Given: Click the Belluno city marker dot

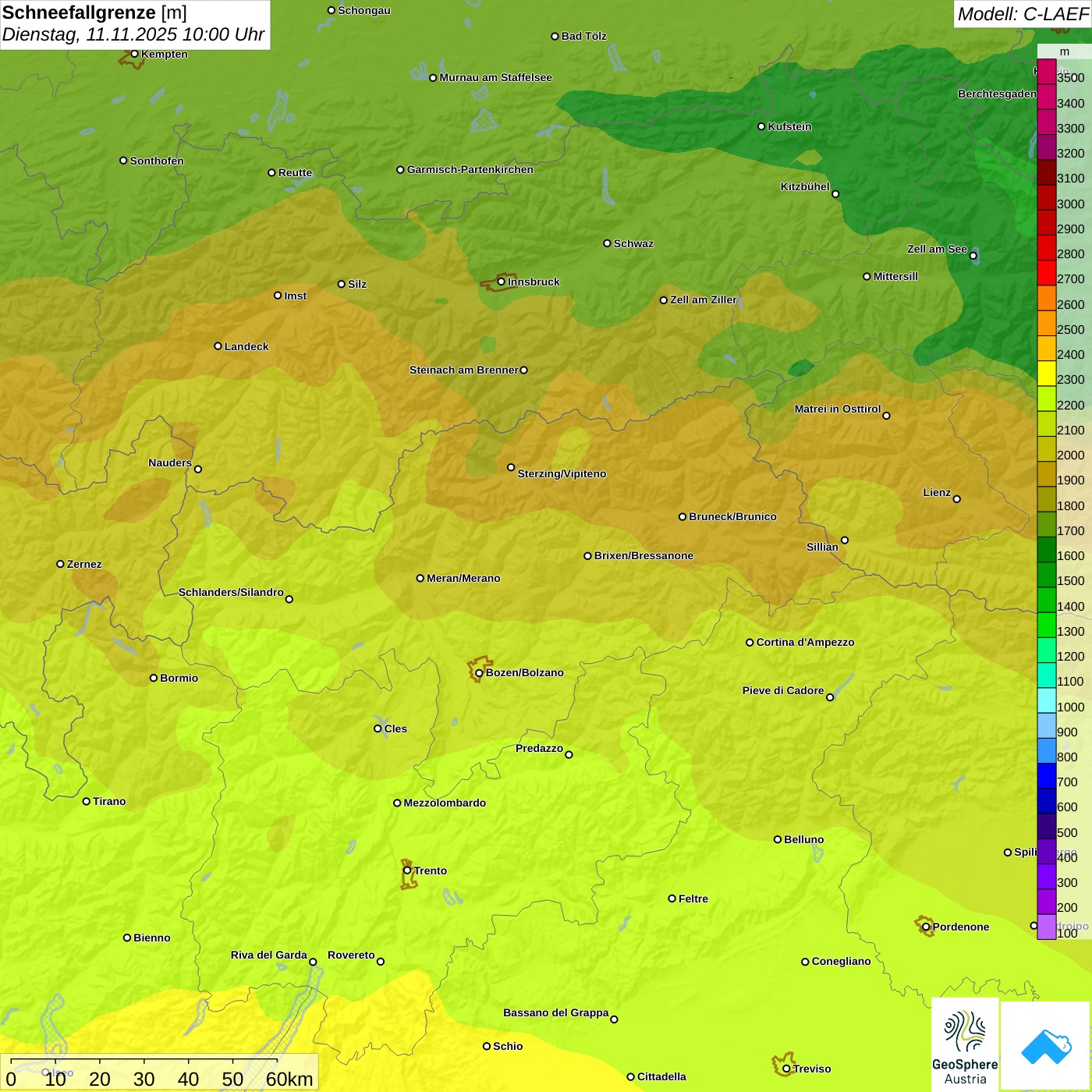Looking at the screenshot, I should (x=777, y=839).
